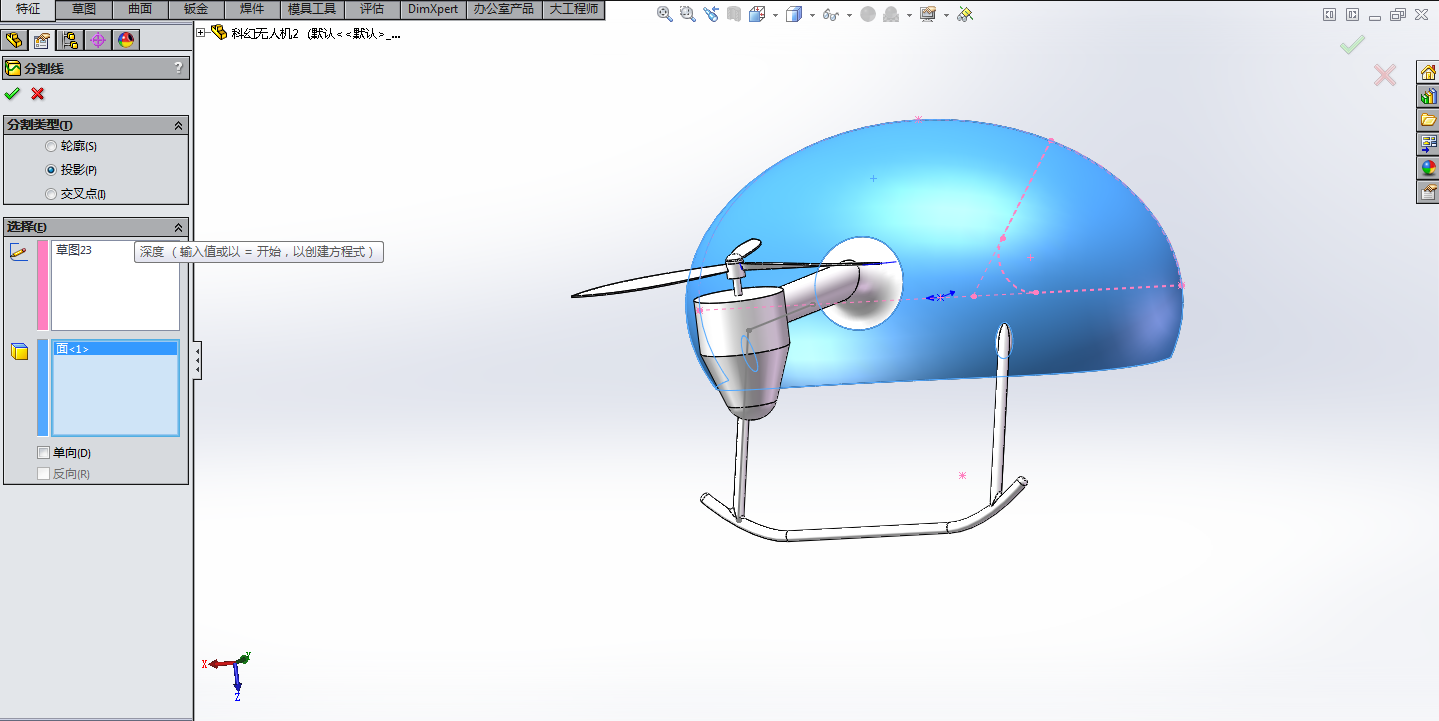Click the Zoom to Fit magnifier icon

click(x=665, y=14)
